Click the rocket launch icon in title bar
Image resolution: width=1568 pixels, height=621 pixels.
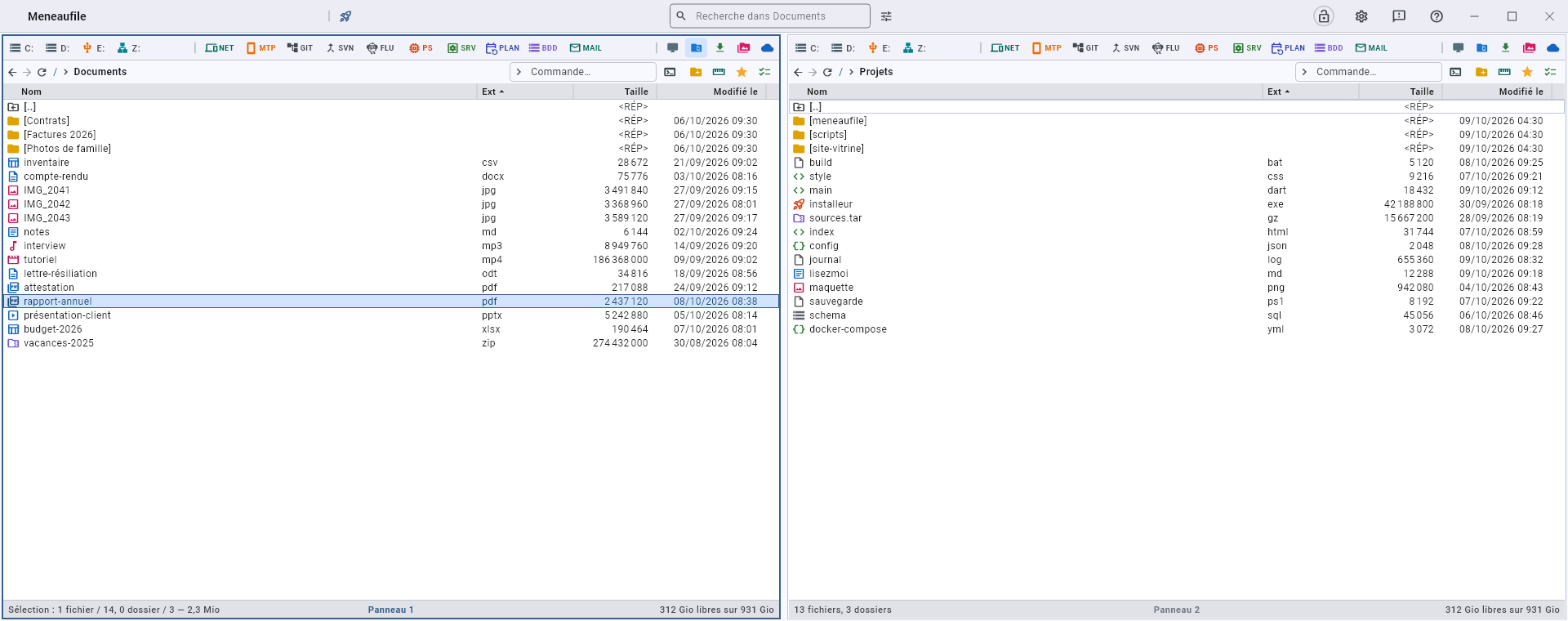coord(345,16)
